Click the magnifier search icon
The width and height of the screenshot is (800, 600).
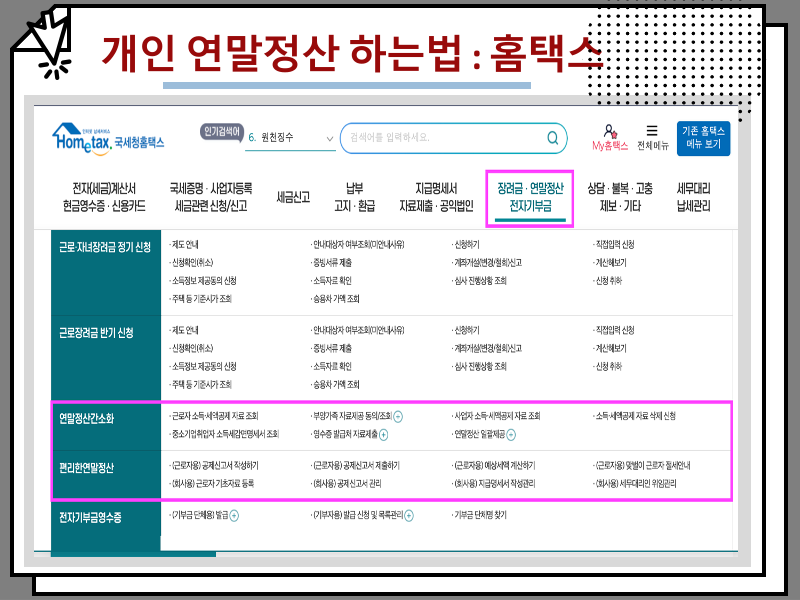pyautogui.click(x=553, y=138)
